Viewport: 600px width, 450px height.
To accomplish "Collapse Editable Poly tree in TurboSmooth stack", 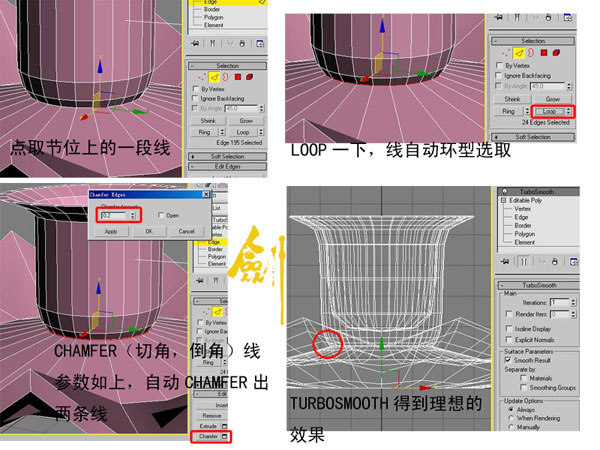I will click(x=504, y=200).
